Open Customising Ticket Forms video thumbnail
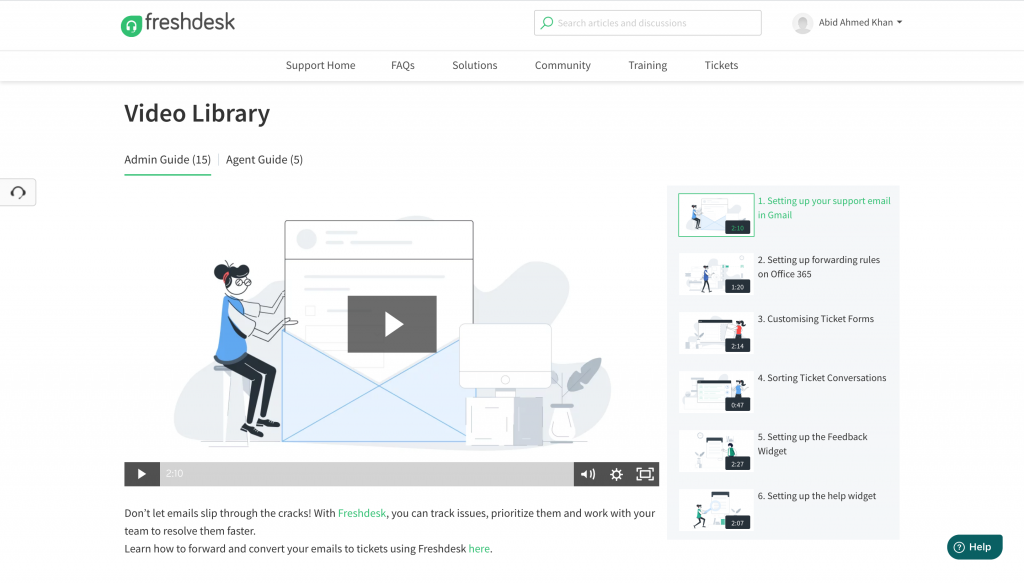Image resolution: width=1024 pixels, height=583 pixels. pyautogui.click(x=716, y=333)
